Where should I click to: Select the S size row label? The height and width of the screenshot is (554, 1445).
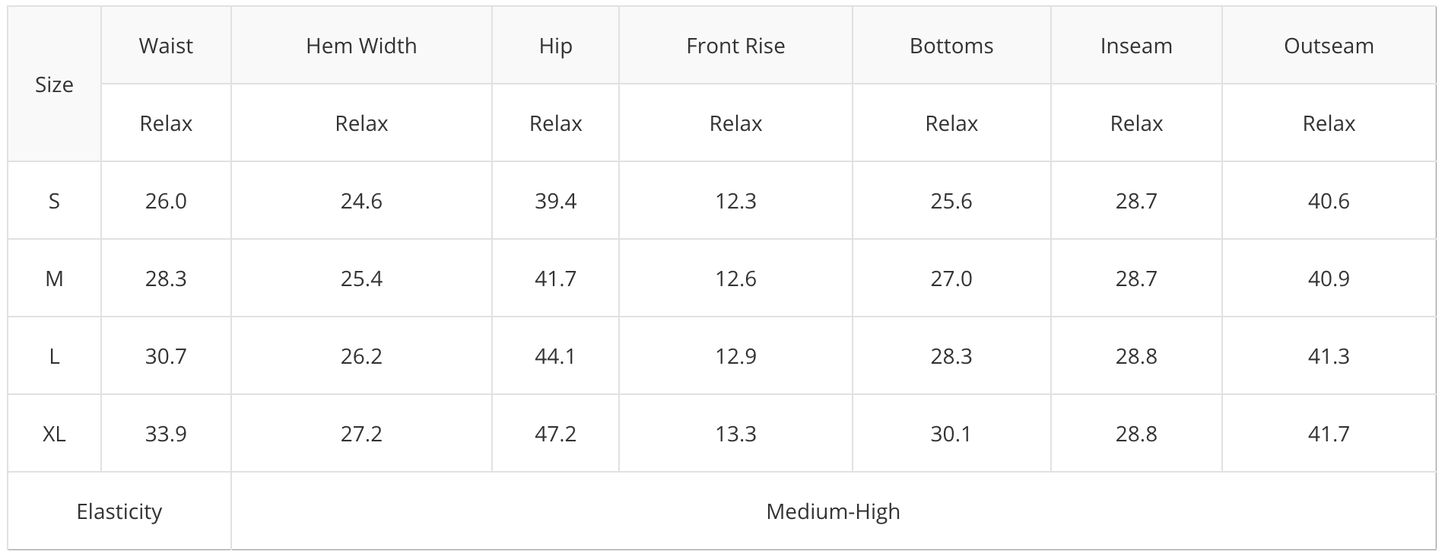point(54,201)
